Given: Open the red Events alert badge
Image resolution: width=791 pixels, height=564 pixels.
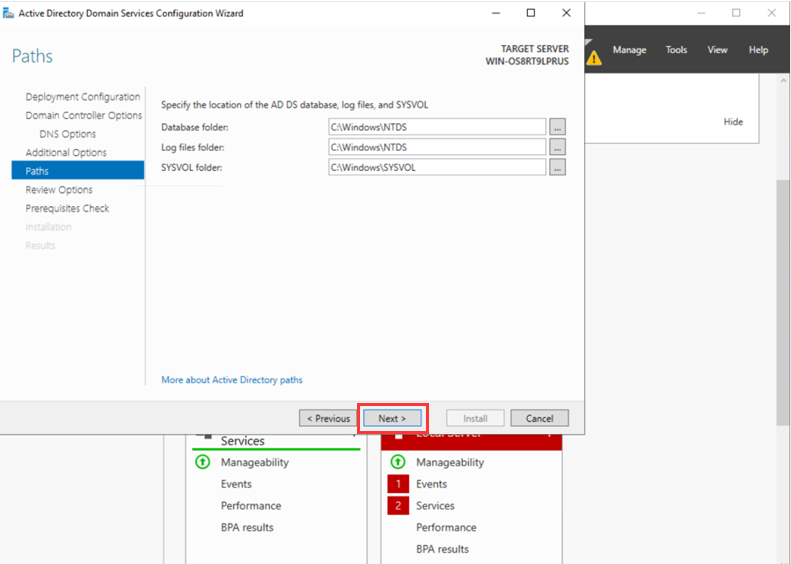Looking at the screenshot, I should tap(398, 484).
